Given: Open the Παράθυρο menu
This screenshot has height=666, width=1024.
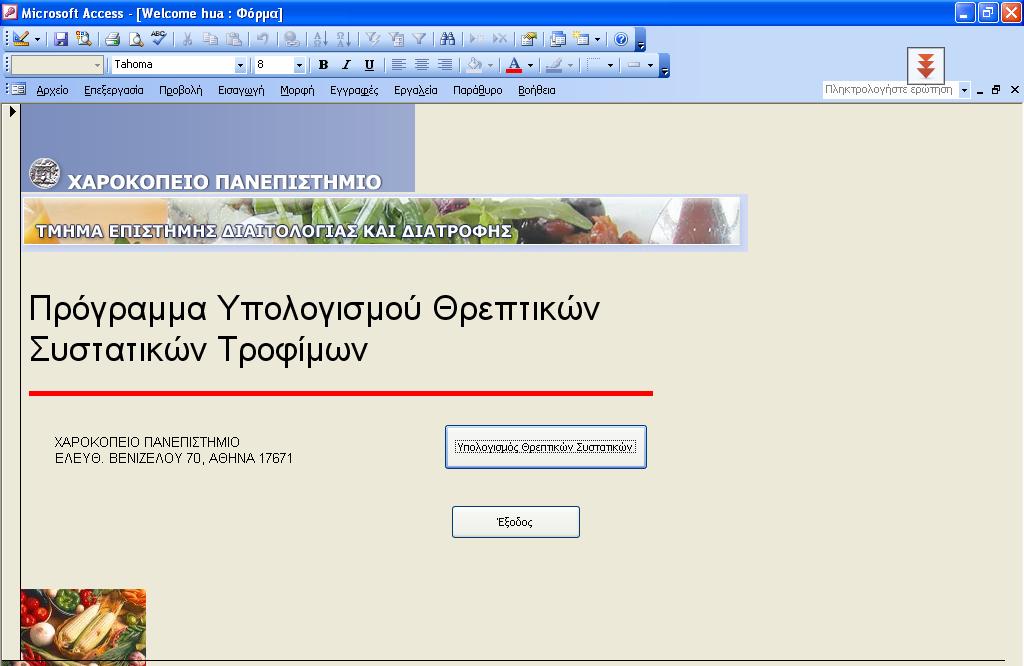Looking at the screenshot, I should pos(477,90).
